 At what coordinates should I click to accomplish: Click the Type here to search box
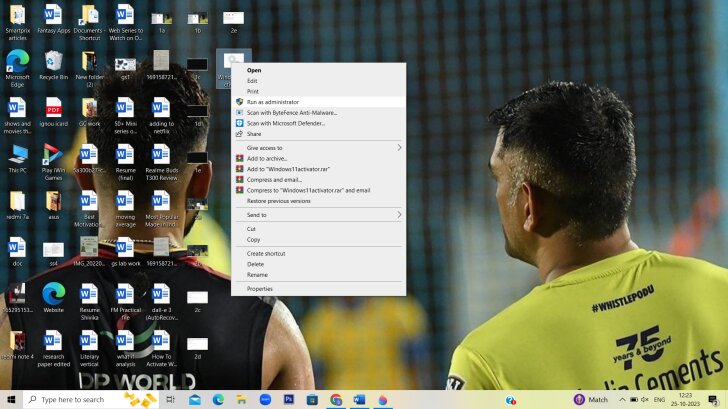(x=91, y=399)
